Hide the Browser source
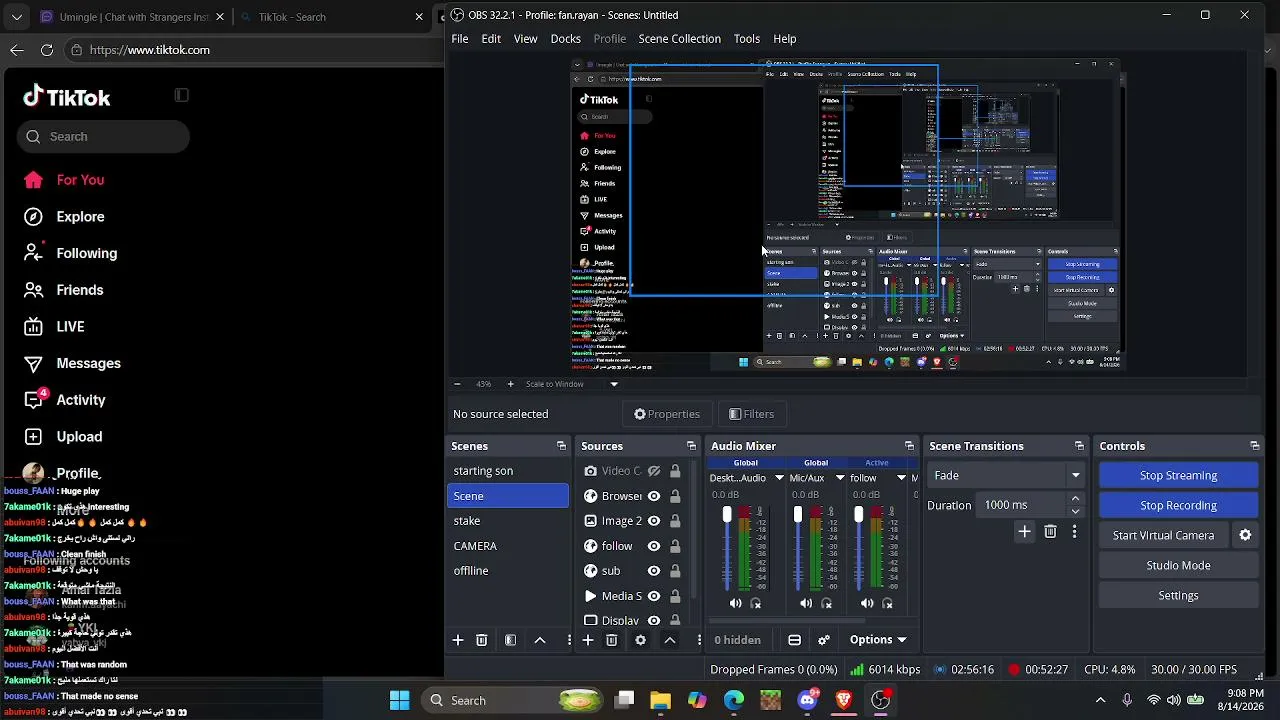 tap(654, 496)
